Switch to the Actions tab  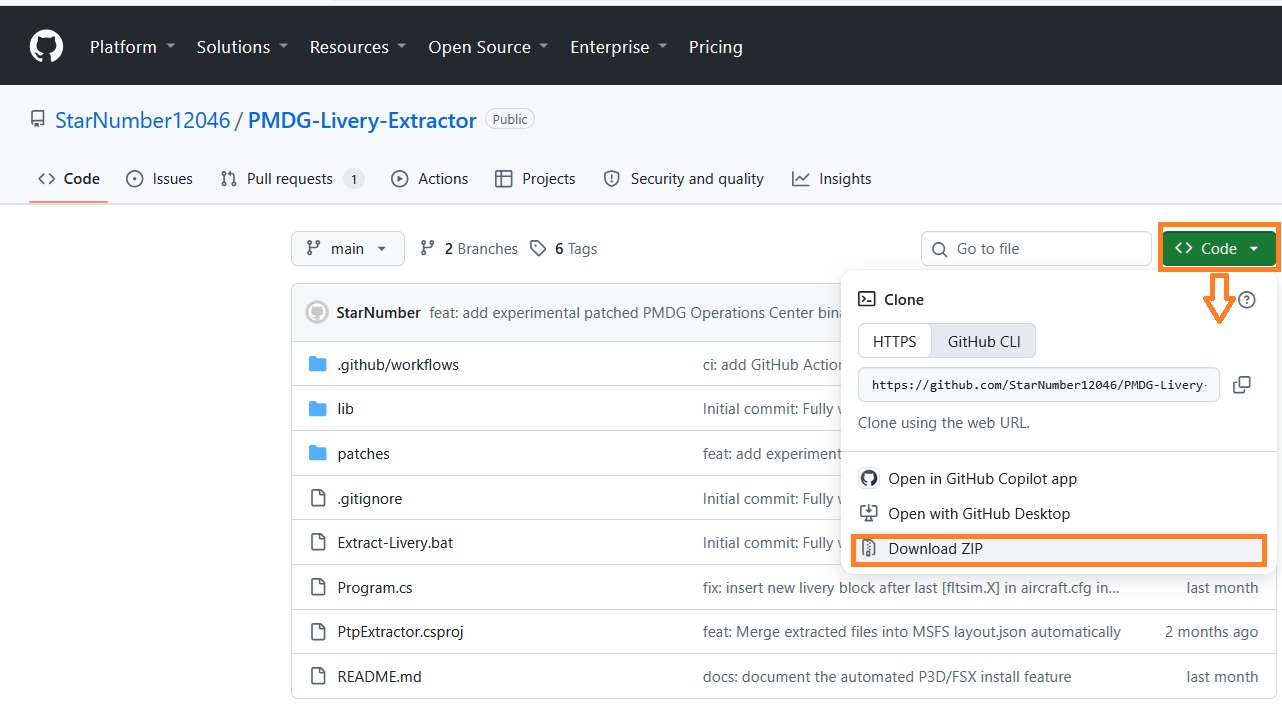click(x=429, y=179)
